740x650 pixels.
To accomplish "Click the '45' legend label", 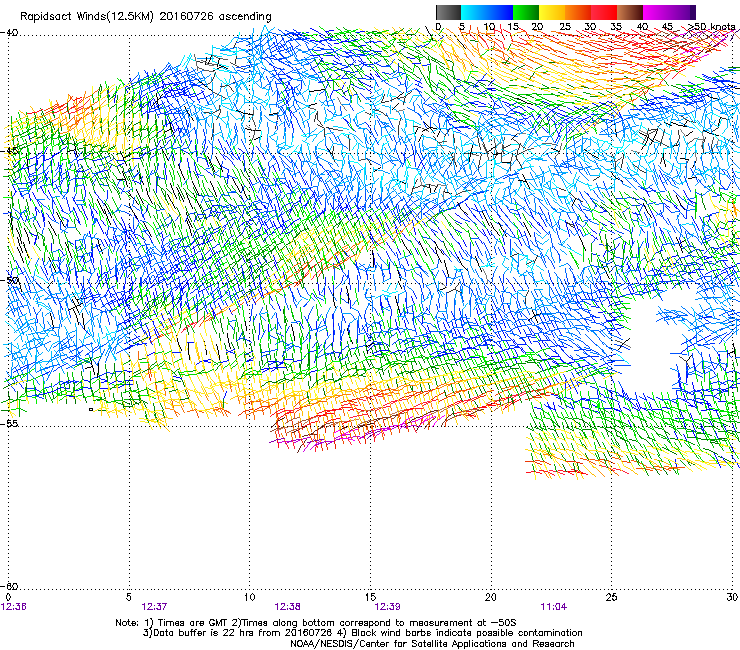I will pos(667,26).
